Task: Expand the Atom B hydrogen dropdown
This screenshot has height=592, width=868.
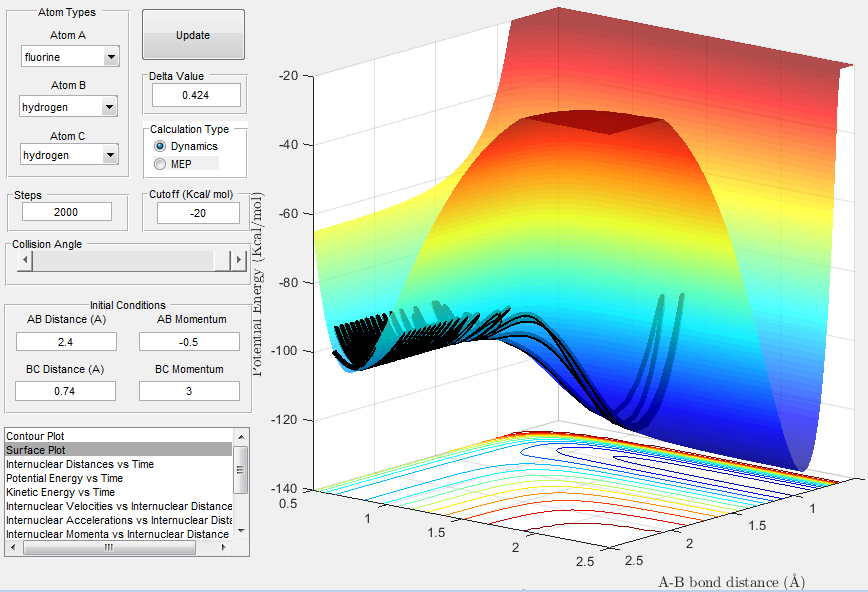Action: 110,106
